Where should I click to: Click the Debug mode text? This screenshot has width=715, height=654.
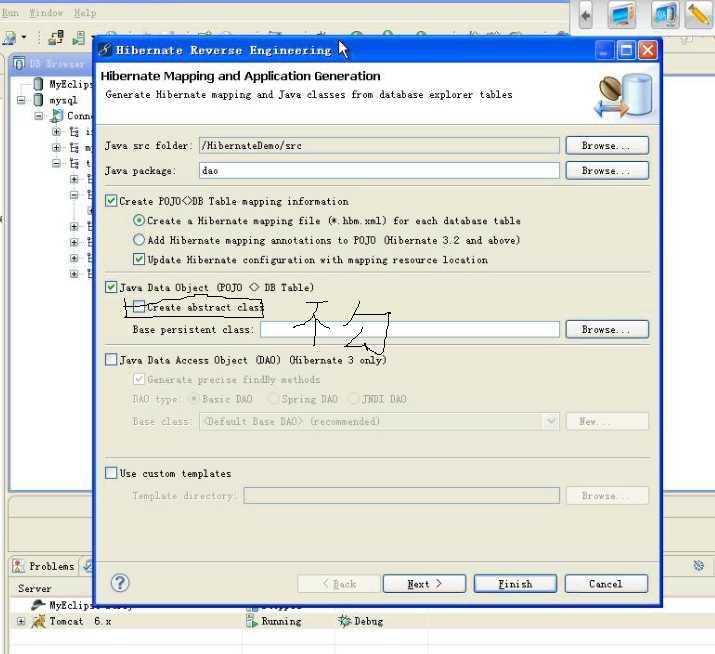(368, 621)
